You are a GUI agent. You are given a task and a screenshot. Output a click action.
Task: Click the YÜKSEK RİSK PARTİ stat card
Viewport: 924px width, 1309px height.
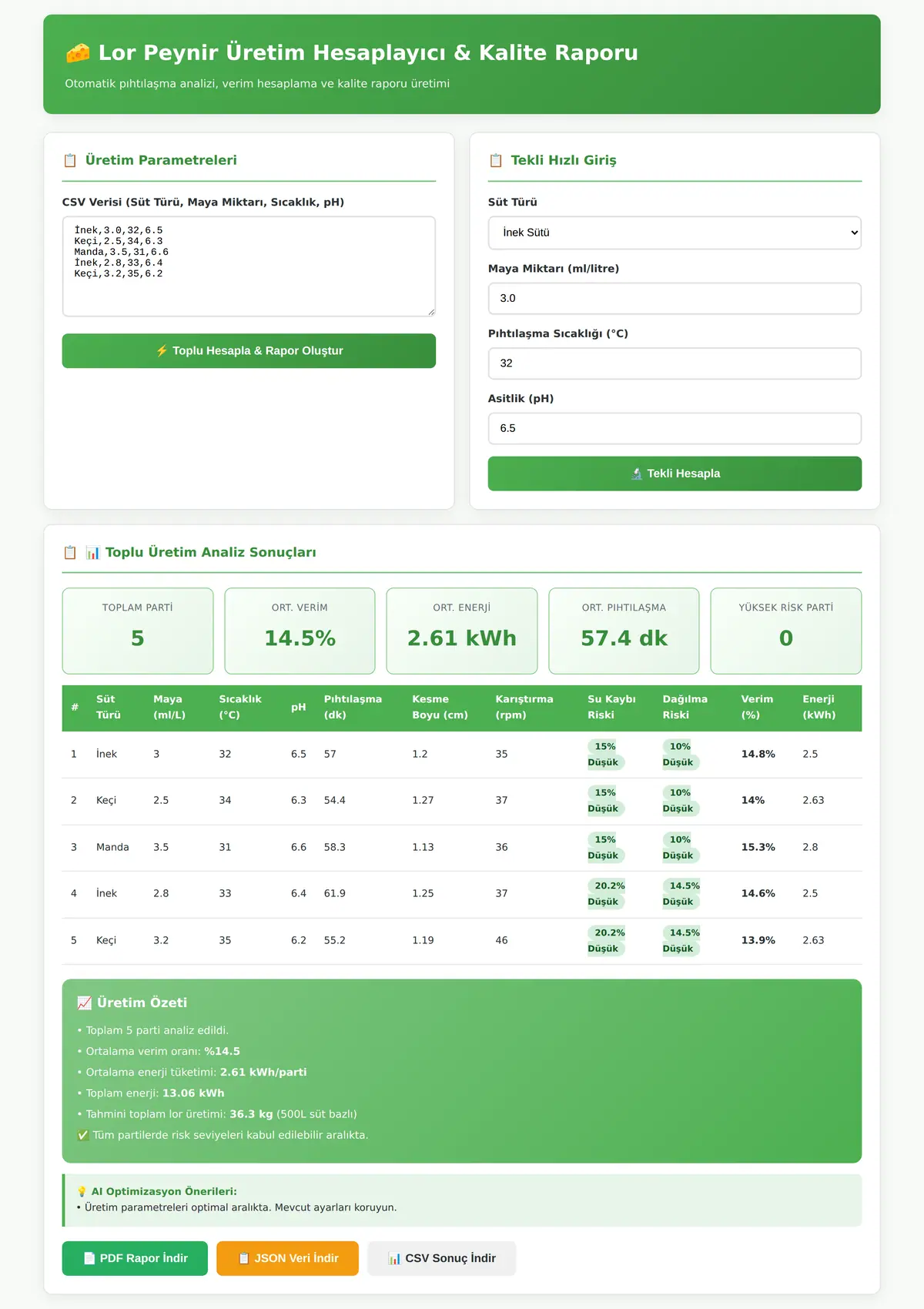tap(786, 631)
